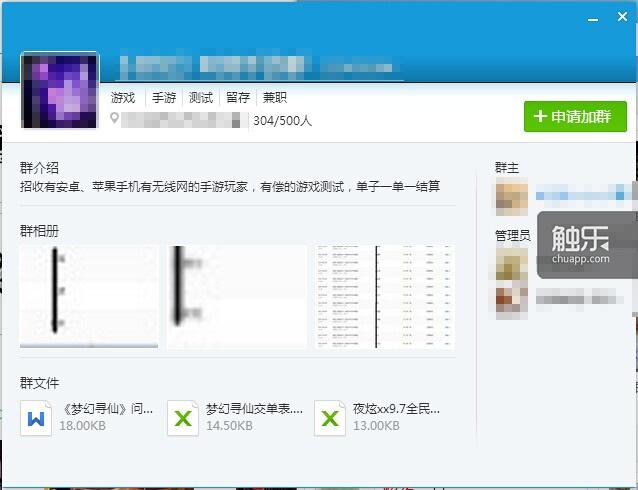Image resolution: width=638 pixels, height=490 pixels.
Task: Open the second group album thumbnail
Action: click(236, 296)
